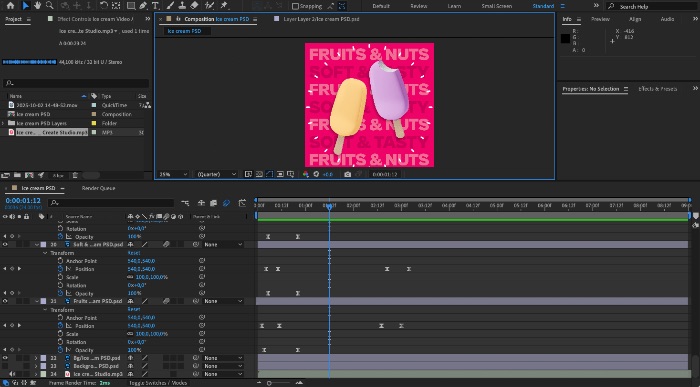Hide layer 20 Soft & Tasty layer

pos(5,245)
